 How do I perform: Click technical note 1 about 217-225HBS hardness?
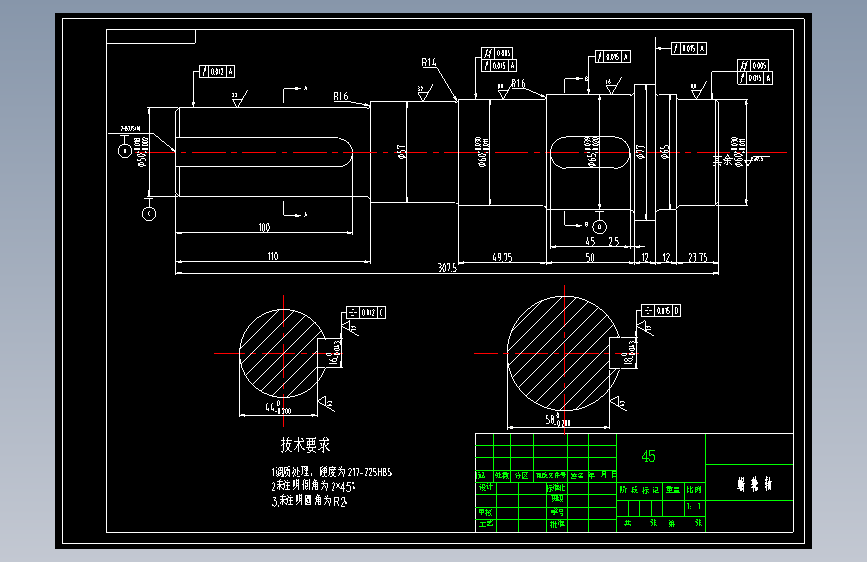[332, 472]
